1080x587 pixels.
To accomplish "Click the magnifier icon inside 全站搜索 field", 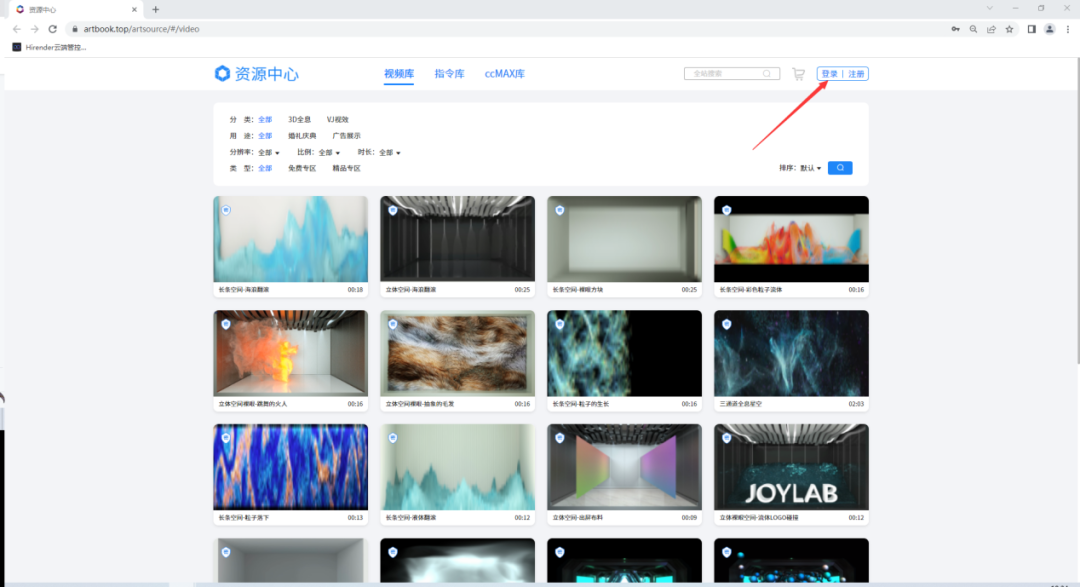I will pos(767,74).
